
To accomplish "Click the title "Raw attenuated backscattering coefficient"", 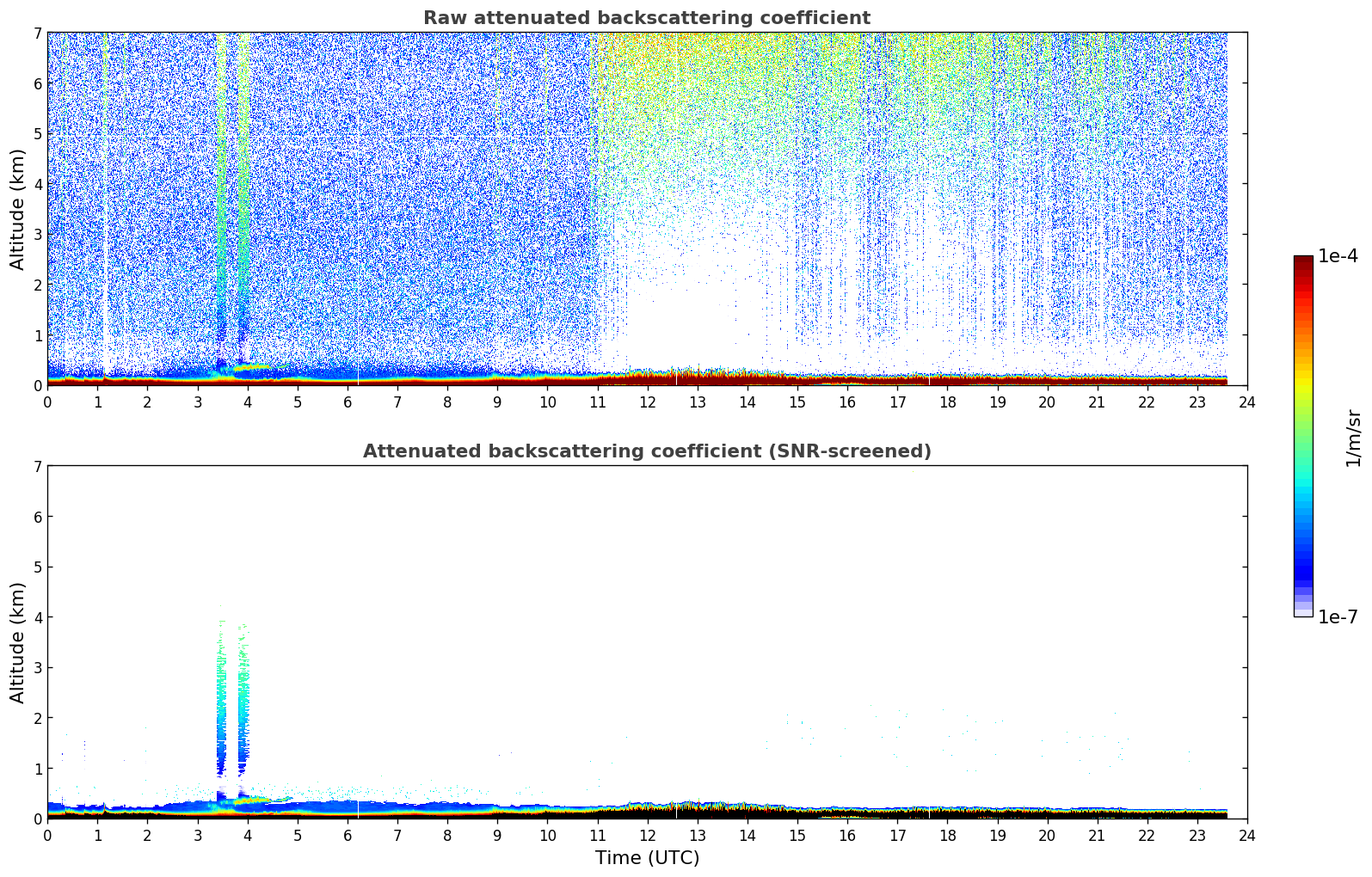I will (x=647, y=18).
